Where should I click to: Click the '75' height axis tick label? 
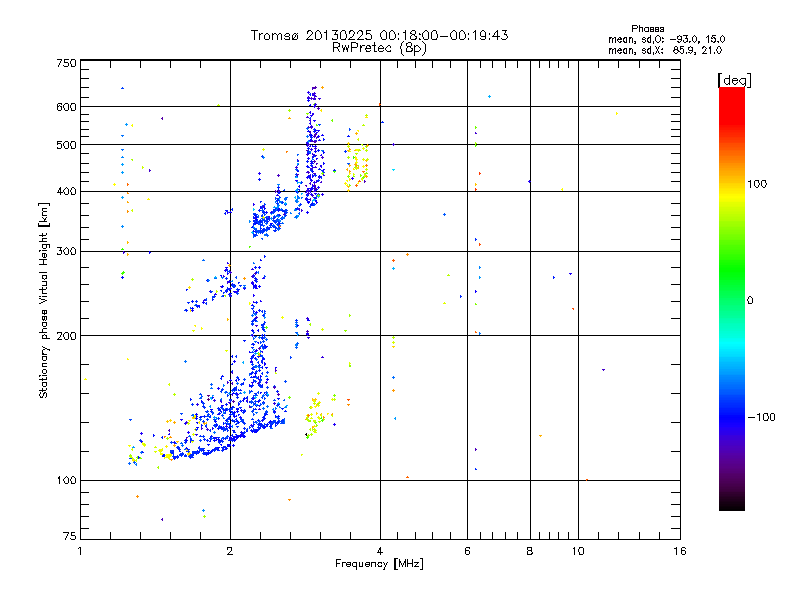[x=70, y=536]
